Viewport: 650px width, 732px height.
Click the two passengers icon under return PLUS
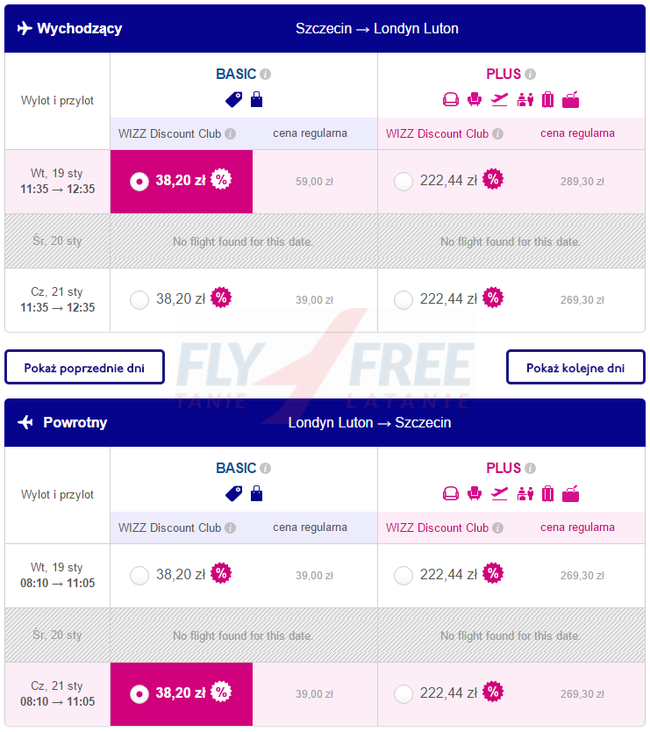tap(524, 493)
